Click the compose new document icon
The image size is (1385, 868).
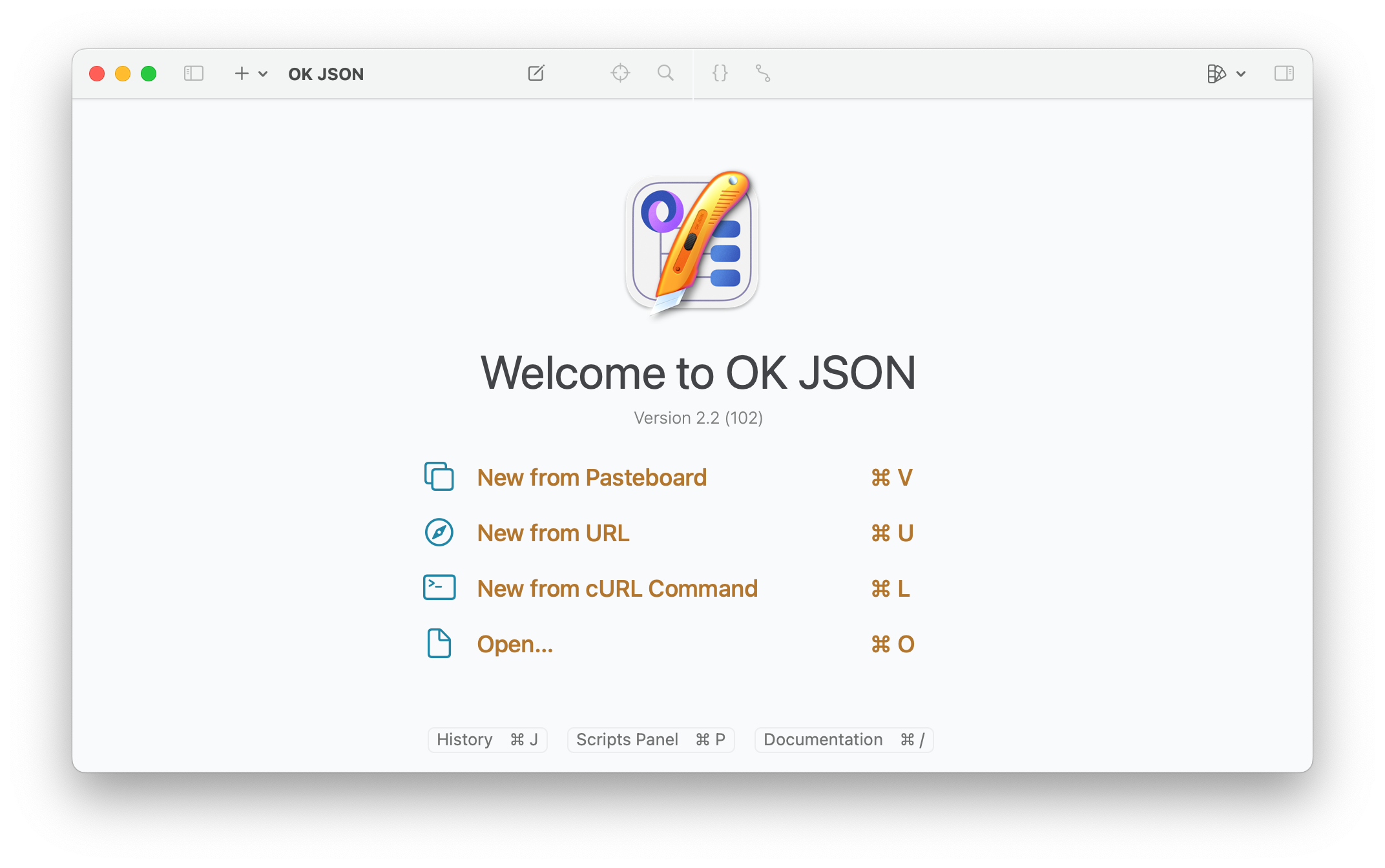point(536,73)
